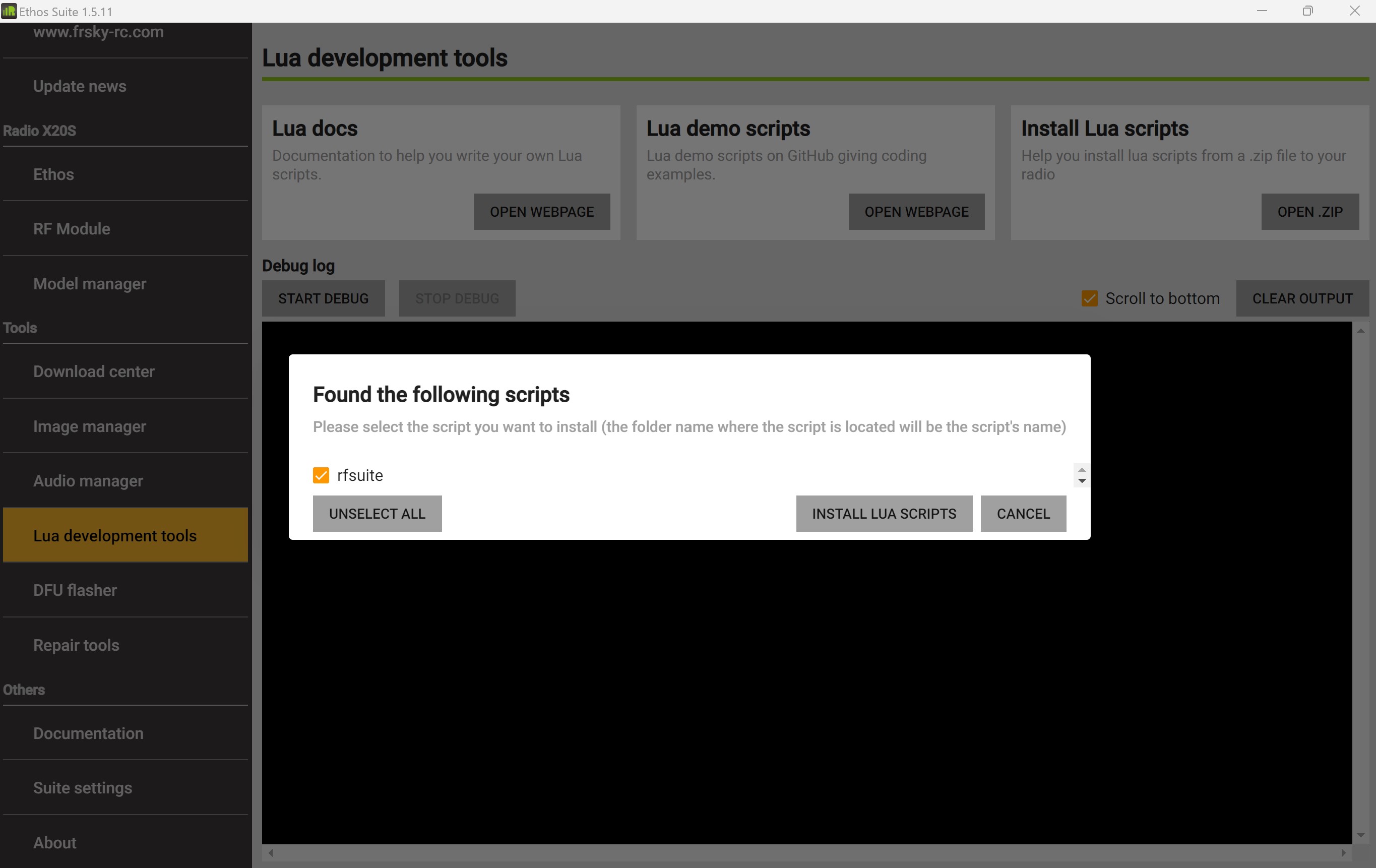Click the Ethos Suite app icon in title bar

point(9,11)
